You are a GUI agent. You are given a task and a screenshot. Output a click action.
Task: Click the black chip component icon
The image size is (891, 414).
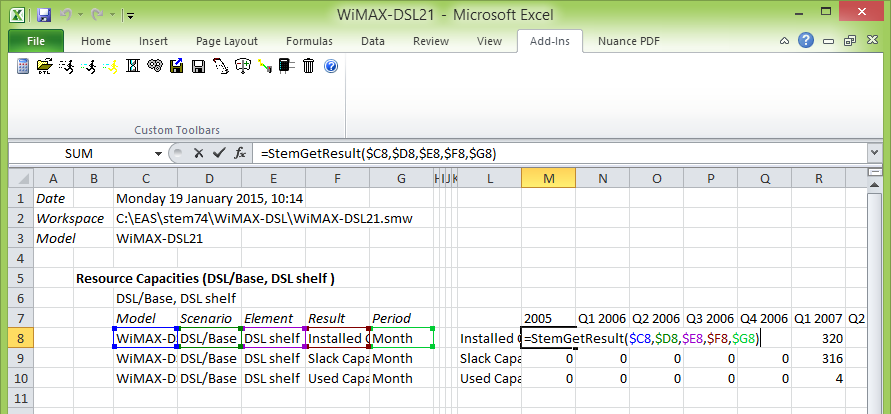pyautogui.click(x=287, y=66)
